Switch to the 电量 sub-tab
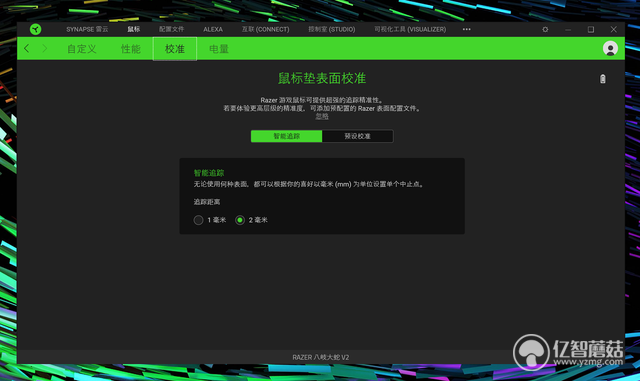Screen dimensions: 640x381 point(219,49)
